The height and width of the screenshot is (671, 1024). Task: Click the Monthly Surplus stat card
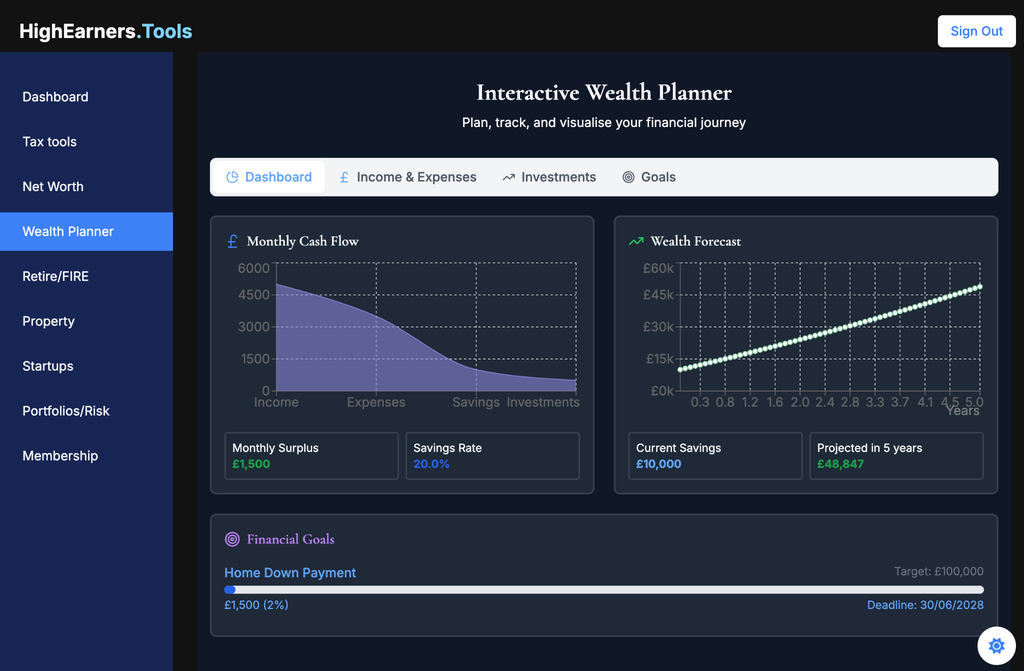tap(311, 456)
